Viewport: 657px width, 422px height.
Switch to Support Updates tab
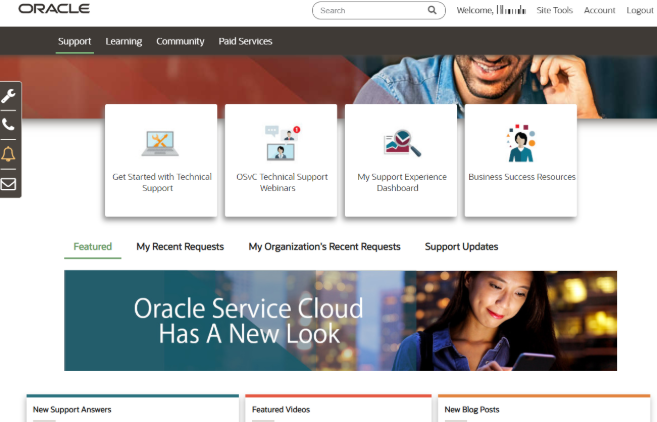click(461, 247)
